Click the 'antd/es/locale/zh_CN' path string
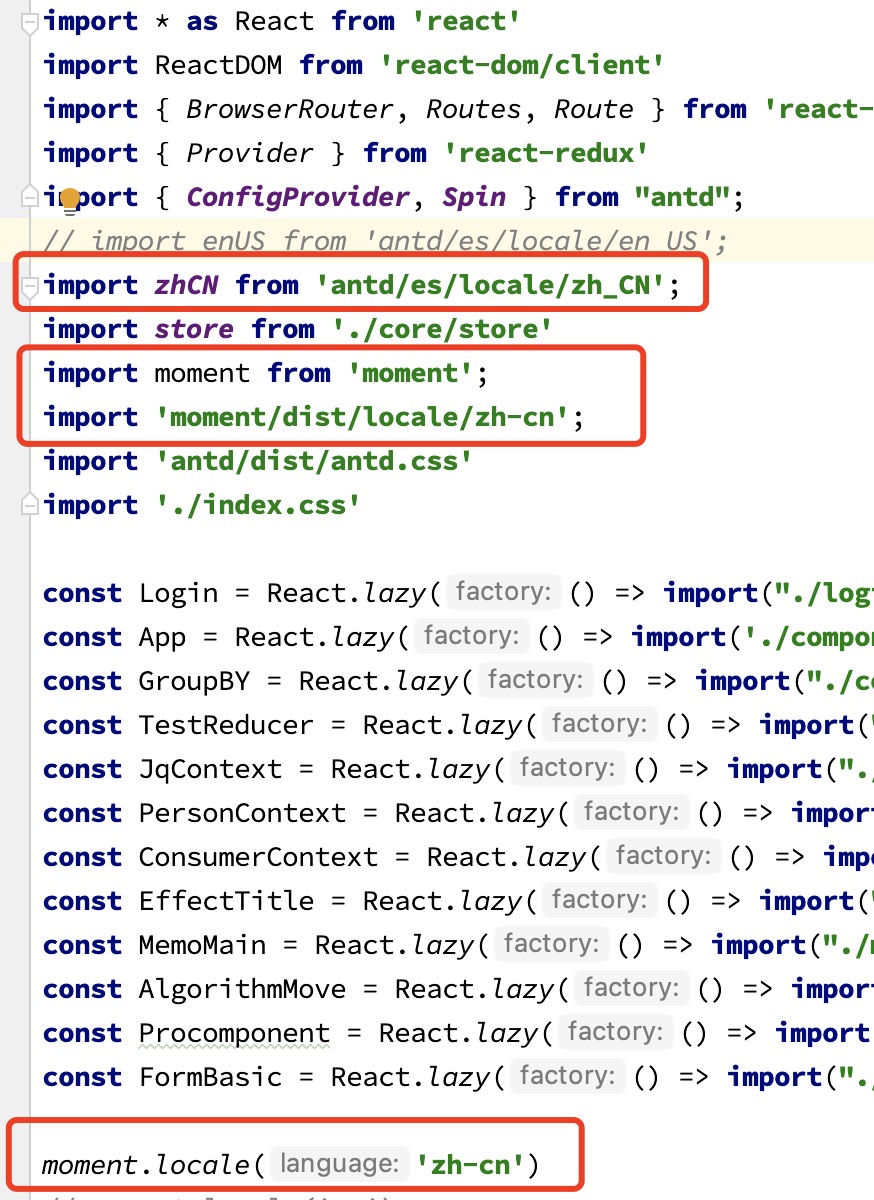874x1200 pixels. (x=490, y=285)
